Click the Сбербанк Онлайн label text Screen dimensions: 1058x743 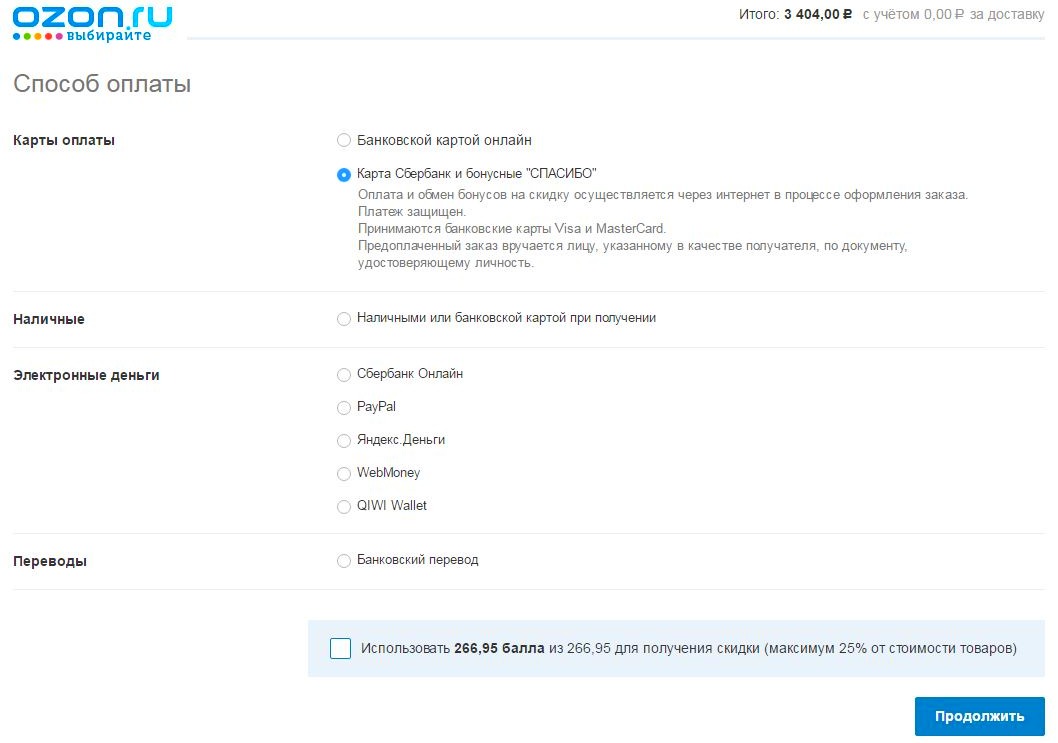(410, 373)
